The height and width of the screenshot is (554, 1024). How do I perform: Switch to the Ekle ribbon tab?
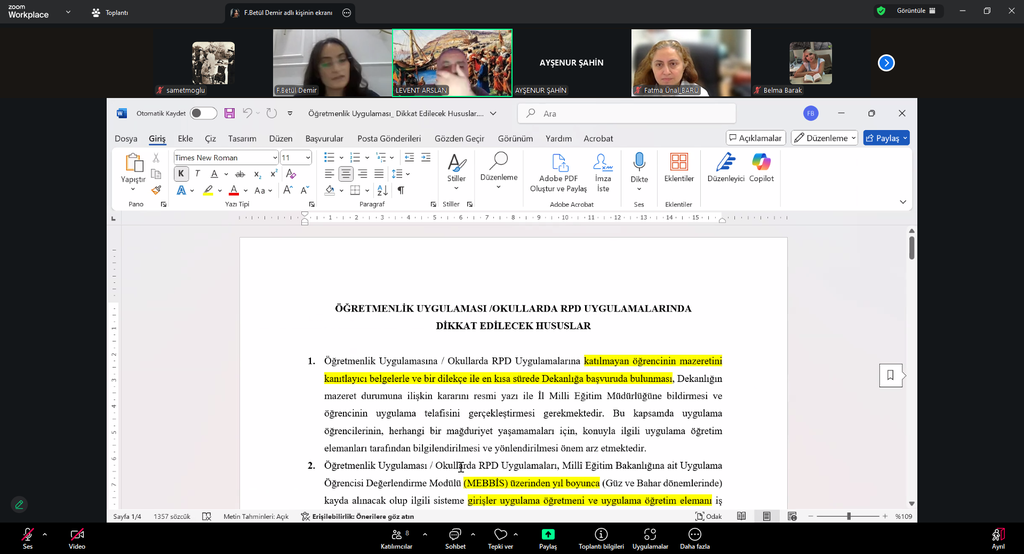coord(185,138)
